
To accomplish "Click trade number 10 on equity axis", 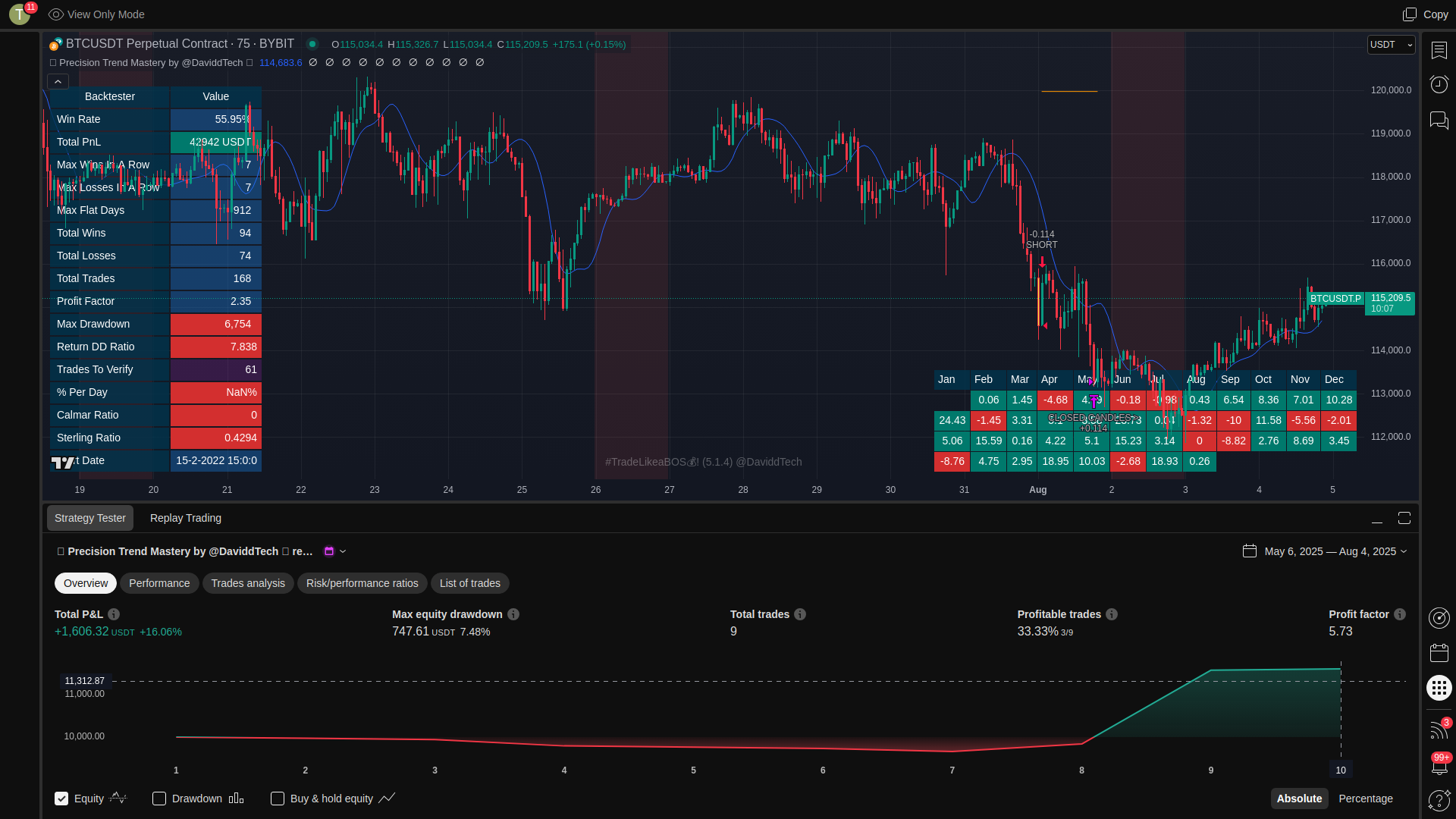I will coord(1341,770).
